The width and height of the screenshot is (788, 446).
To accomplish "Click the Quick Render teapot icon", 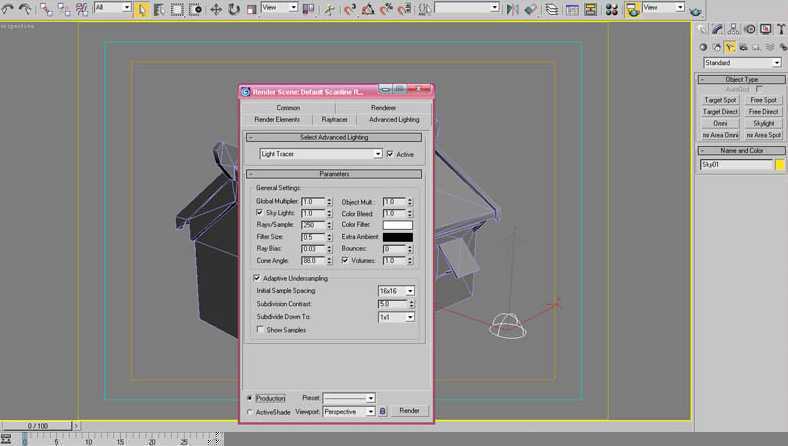I will [696, 10].
